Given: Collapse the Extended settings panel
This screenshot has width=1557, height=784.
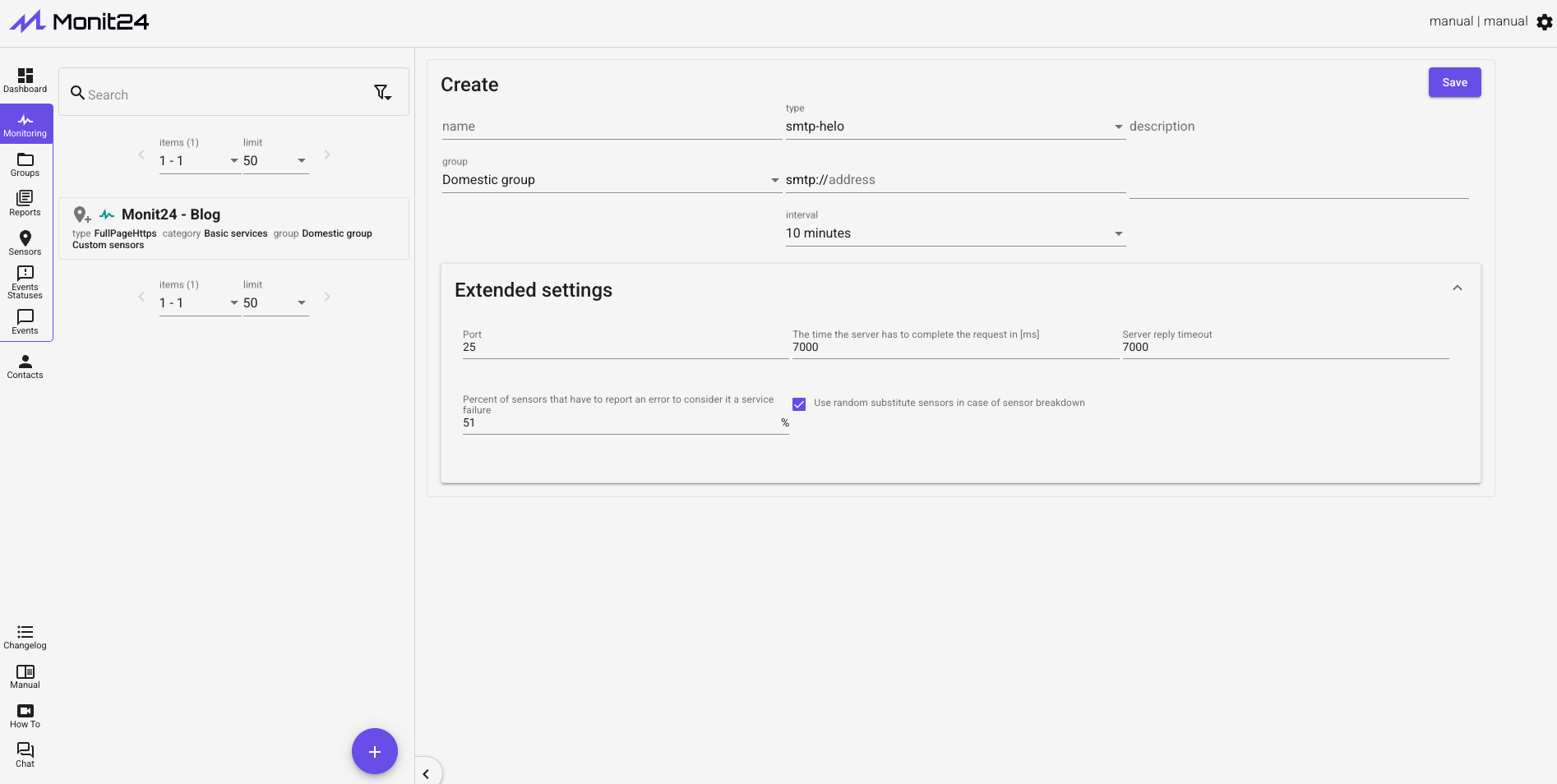Looking at the screenshot, I should tap(1457, 288).
